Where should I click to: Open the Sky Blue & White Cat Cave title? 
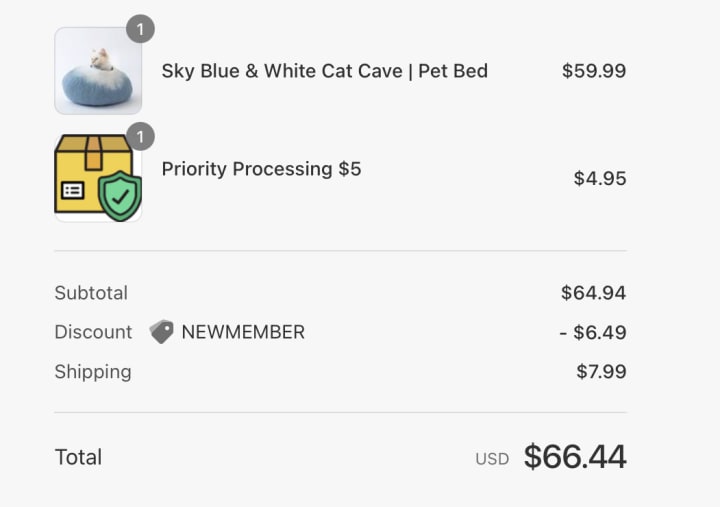324,71
